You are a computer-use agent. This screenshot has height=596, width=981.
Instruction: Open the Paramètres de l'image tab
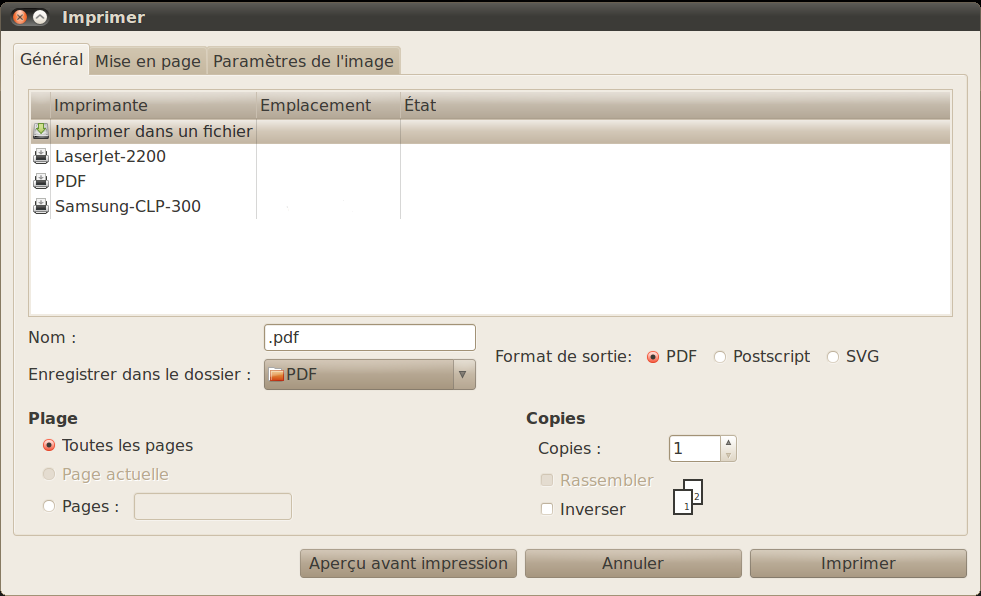pyautogui.click(x=303, y=61)
